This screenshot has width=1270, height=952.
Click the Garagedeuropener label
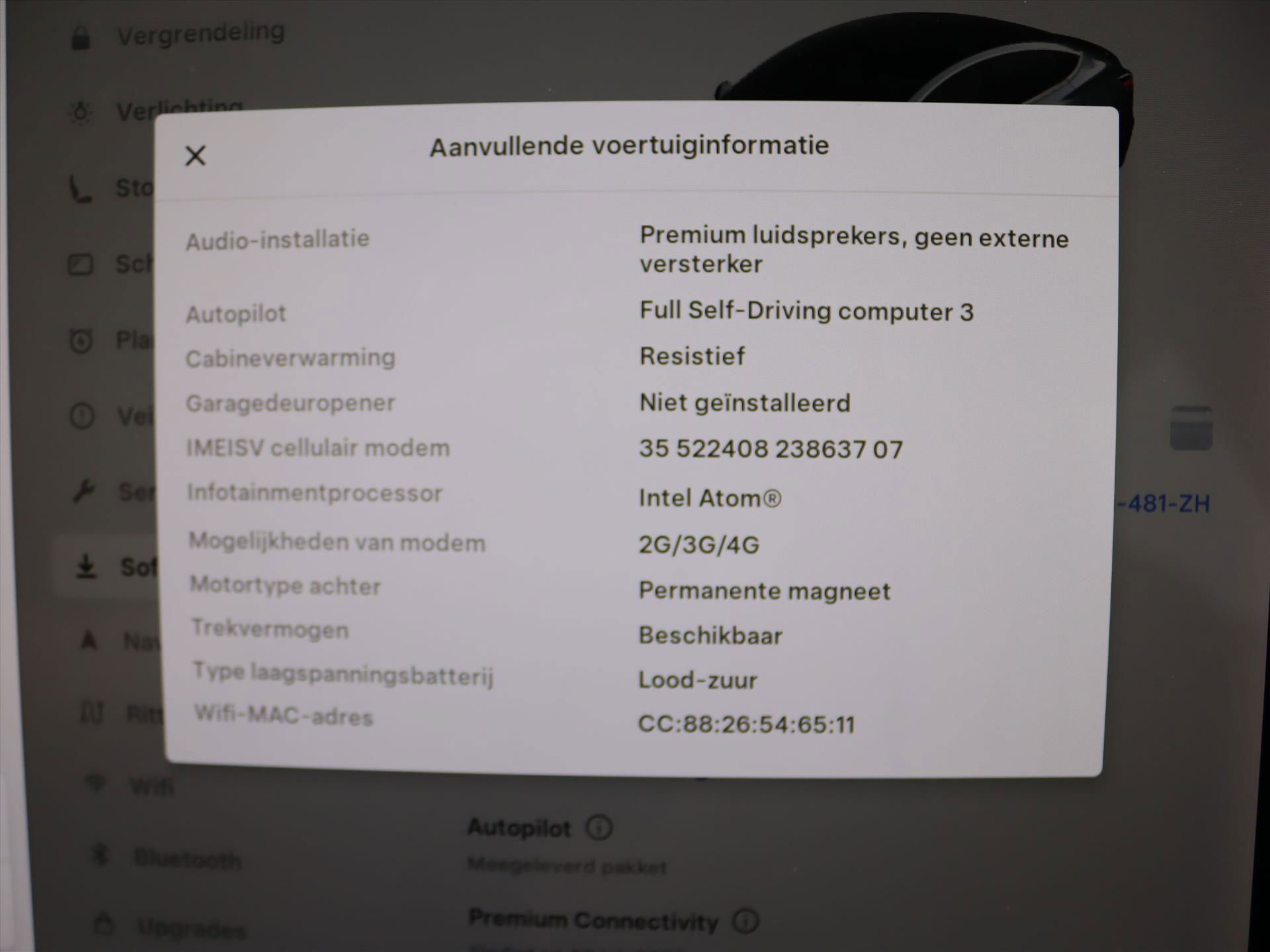click(x=290, y=403)
